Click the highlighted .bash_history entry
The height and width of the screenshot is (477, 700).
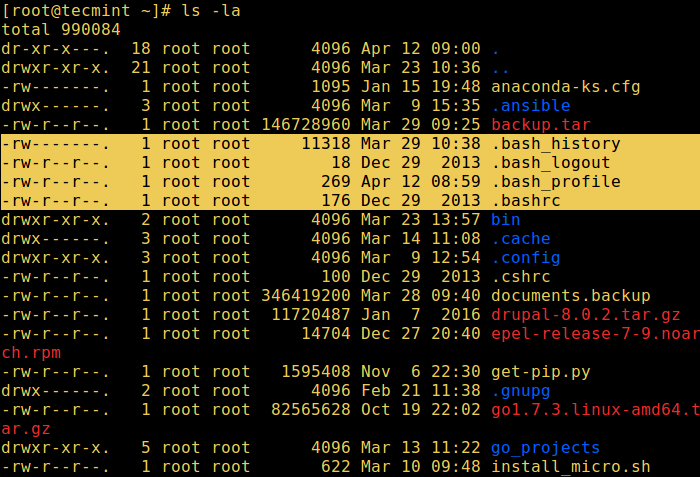[x=556, y=144]
